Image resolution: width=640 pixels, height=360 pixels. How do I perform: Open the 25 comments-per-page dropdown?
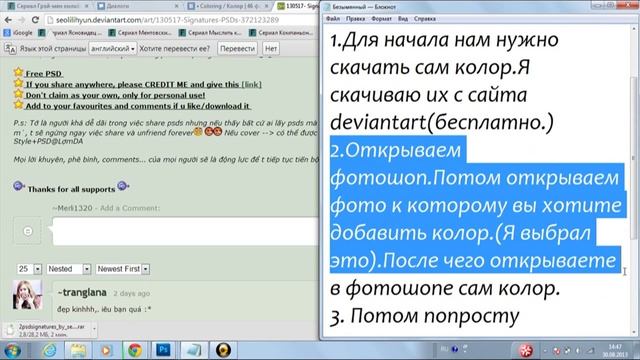click(29, 269)
